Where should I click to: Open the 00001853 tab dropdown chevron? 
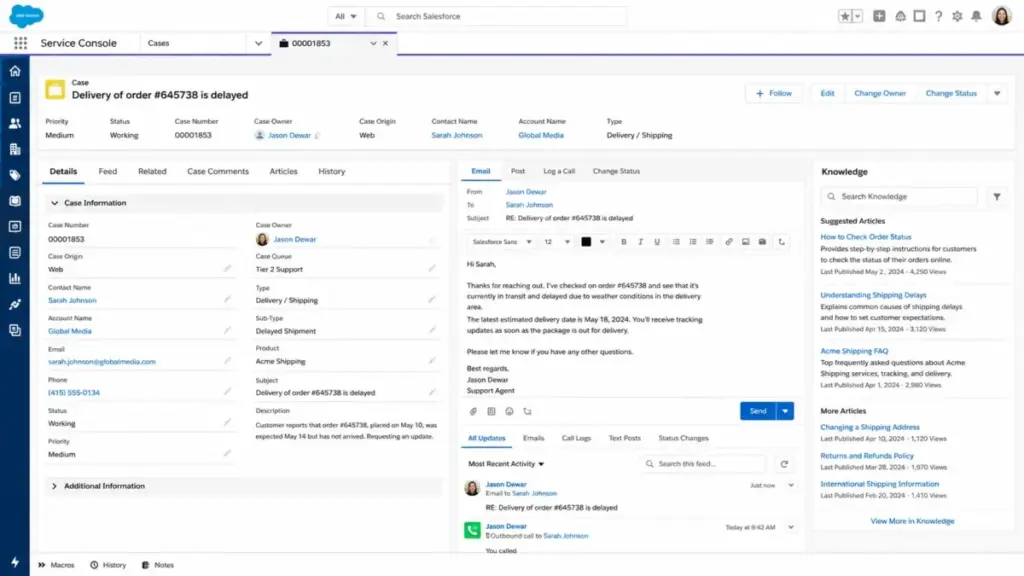[x=373, y=44]
